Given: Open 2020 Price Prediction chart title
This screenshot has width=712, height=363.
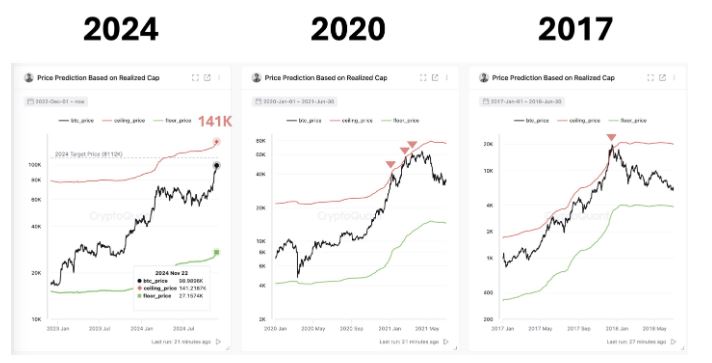Looking at the screenshot, I should point(326,78).
